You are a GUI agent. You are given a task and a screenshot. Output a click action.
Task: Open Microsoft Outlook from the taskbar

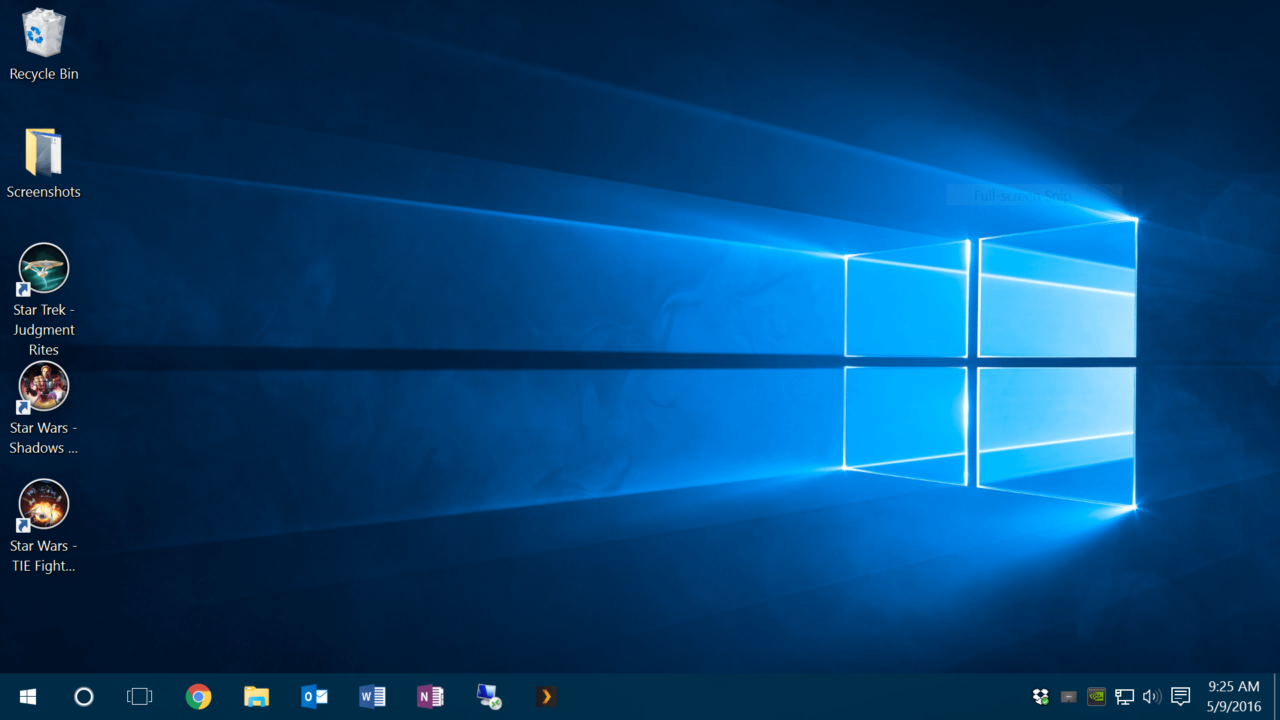pos(314,696)
